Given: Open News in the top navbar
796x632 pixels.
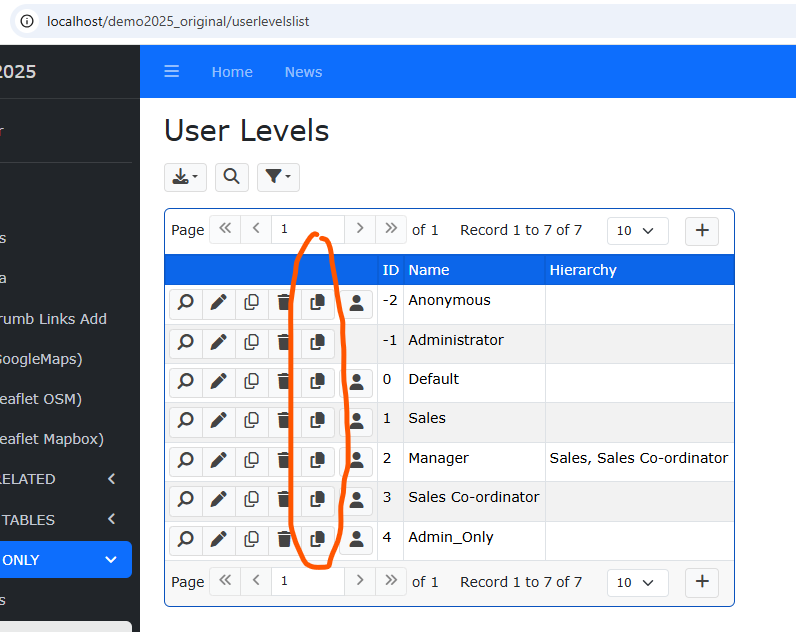Looking at the screenshot, I should point(303,72).
